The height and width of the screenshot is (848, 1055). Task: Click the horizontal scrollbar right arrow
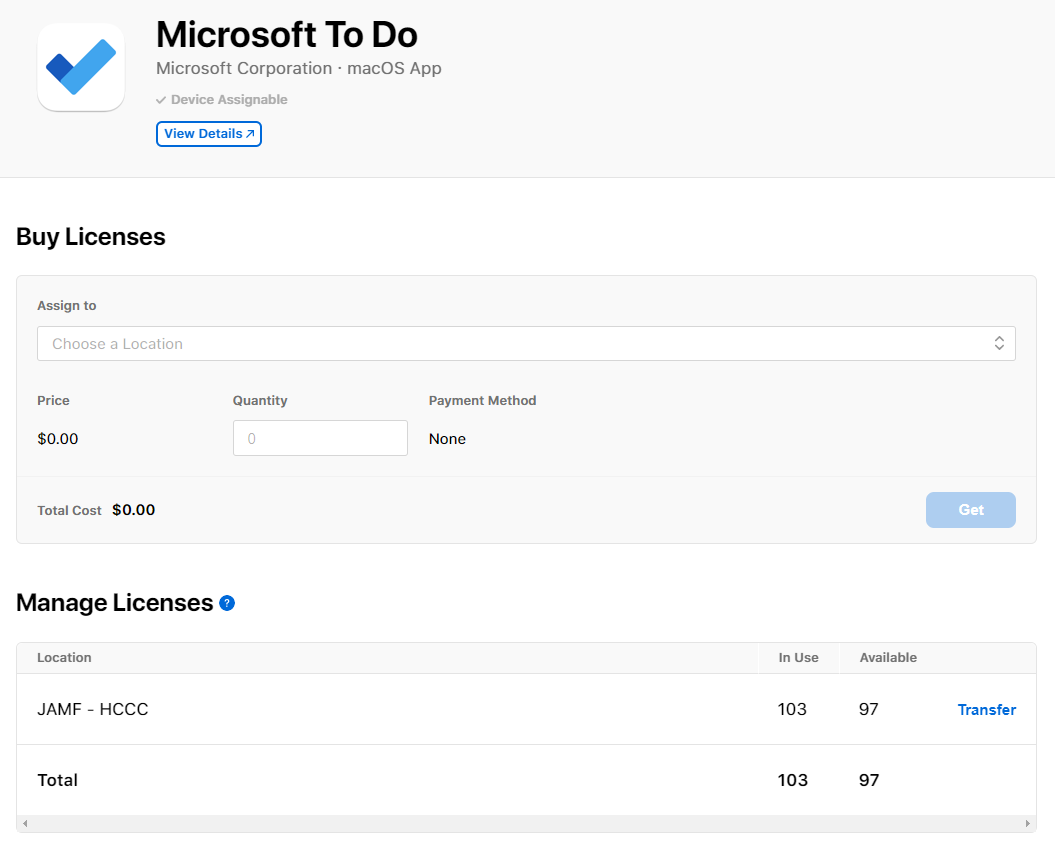(1027, 823)
